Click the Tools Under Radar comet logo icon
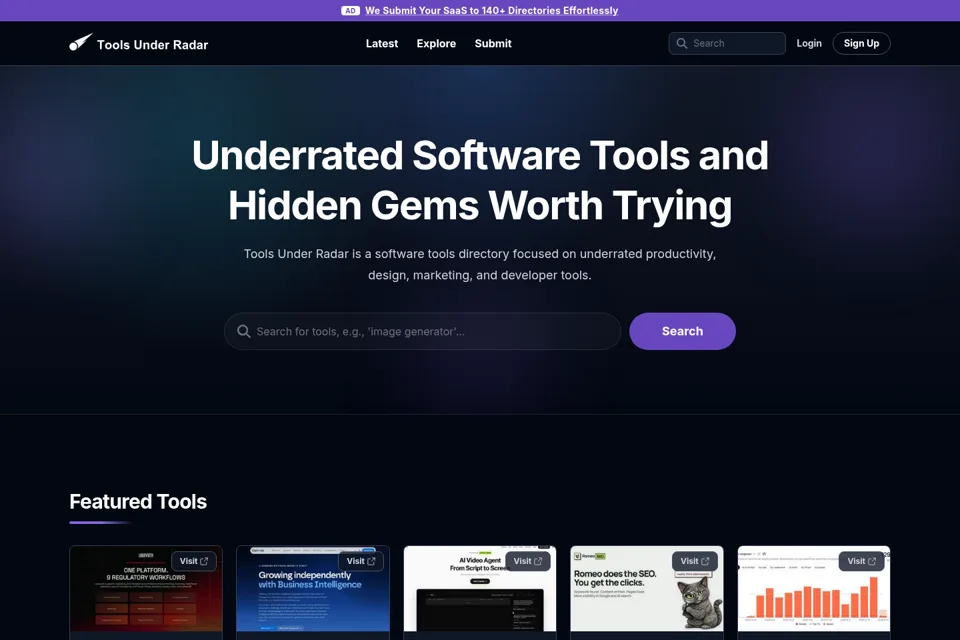 [x=81, y=42]
